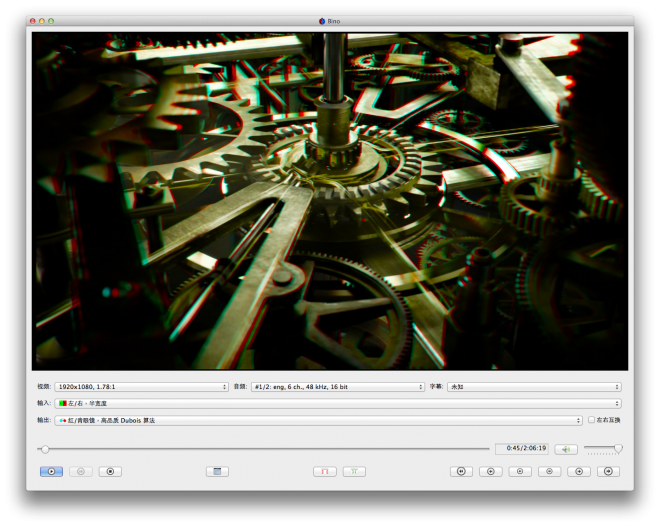Click the stop playback button
Viewport: 660px width, 527px height.
(110, 471)
